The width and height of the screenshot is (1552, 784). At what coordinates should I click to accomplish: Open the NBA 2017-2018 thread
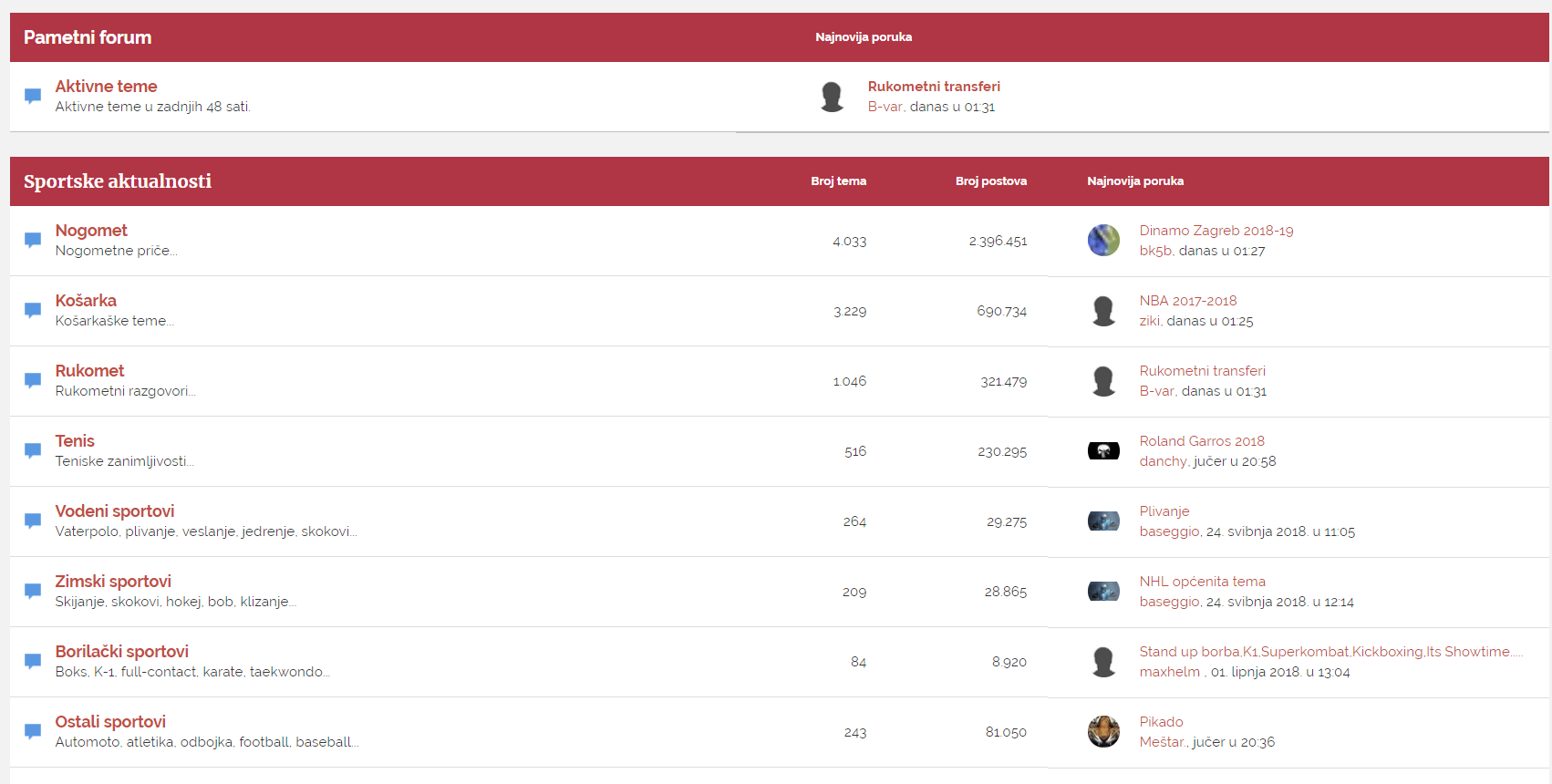1187,301
